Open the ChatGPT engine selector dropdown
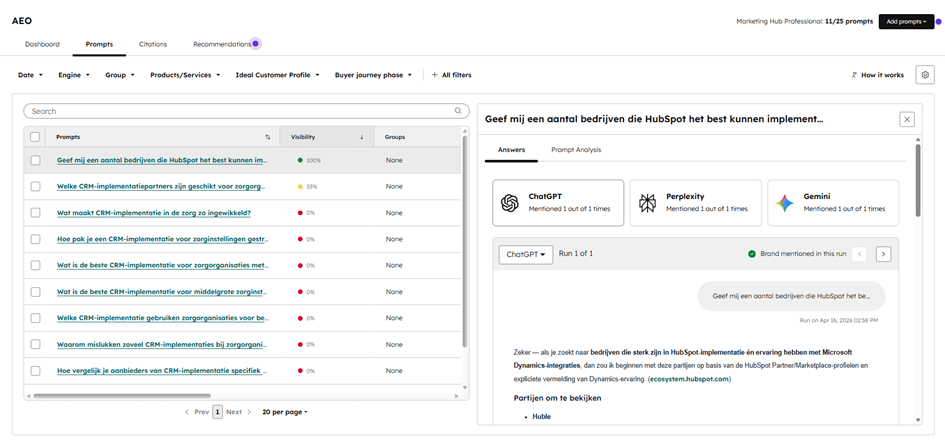 click(526, 254)
